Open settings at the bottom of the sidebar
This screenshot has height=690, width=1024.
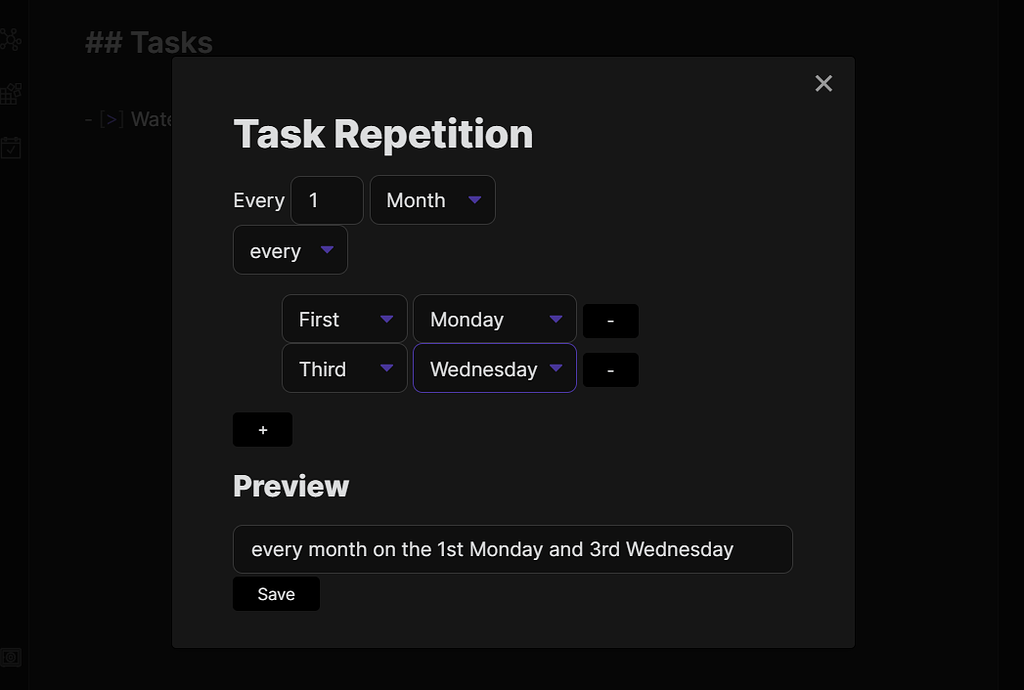coord(11,657)
